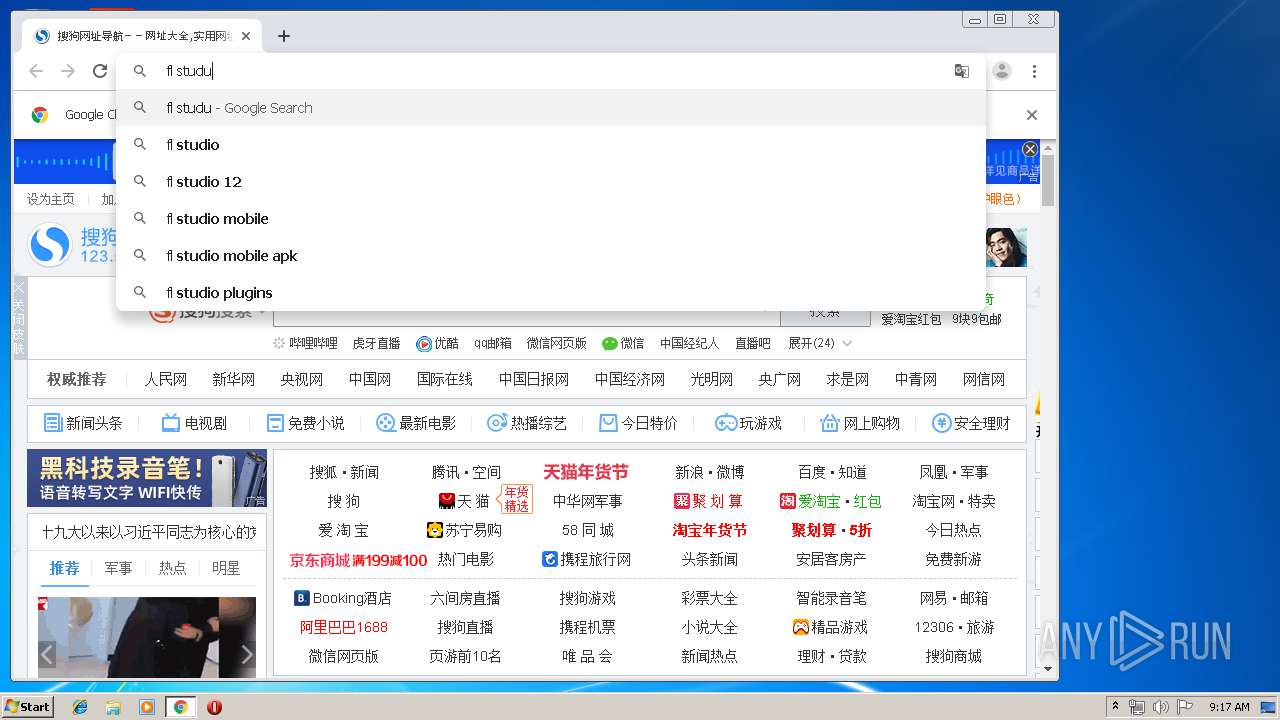The width and height of the screenshot is (1280, 720).
Task: Open 电视剧 category
Action: point(194,423)
